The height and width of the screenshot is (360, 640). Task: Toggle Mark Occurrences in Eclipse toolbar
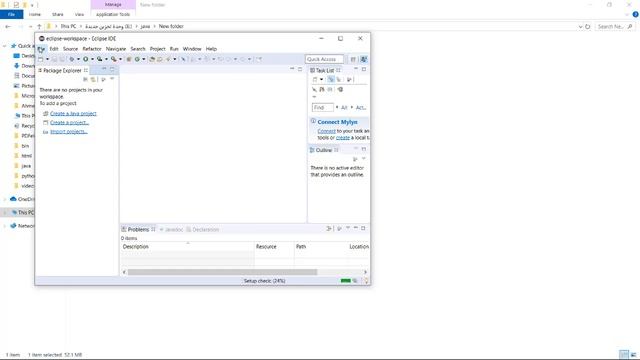click(x=183, y=59)
